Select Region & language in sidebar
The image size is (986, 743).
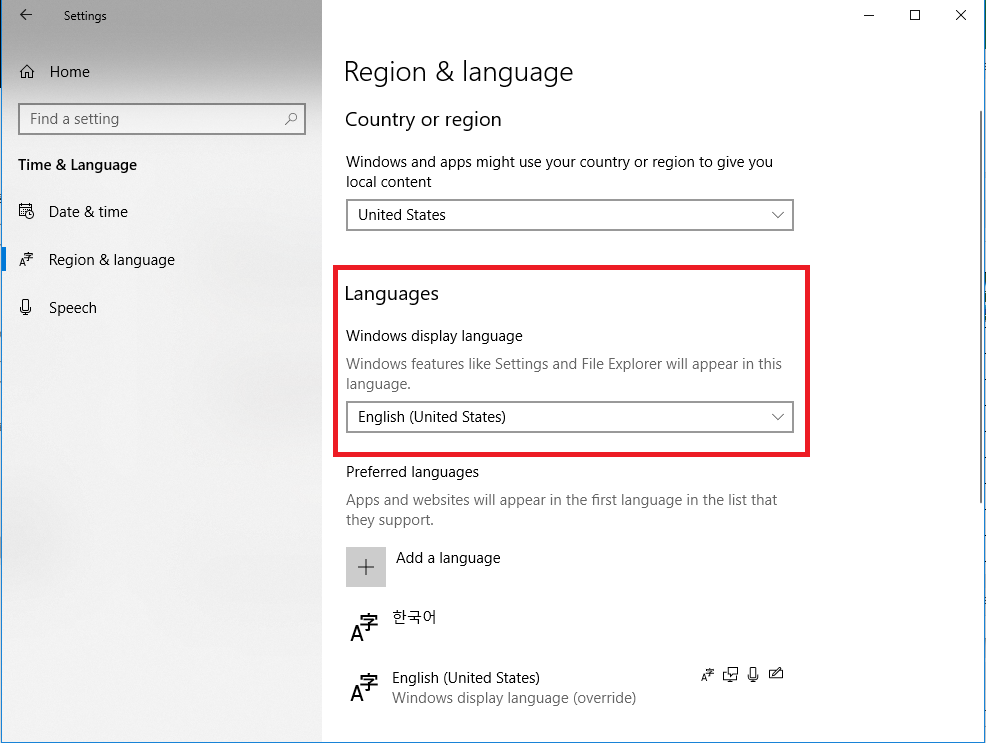111,260
